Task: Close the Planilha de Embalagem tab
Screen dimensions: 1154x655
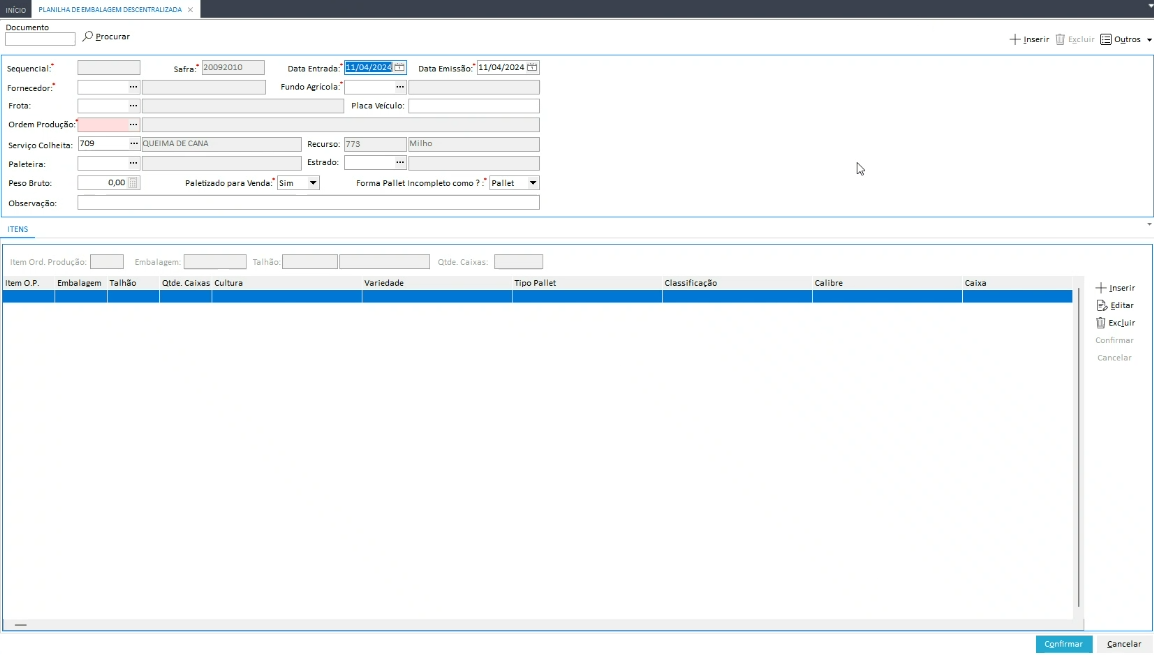Action: 191,10
